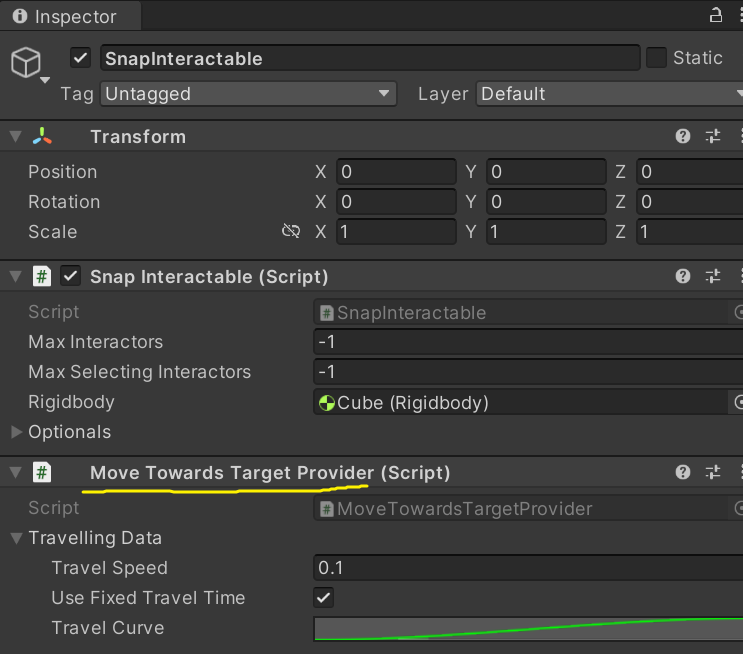Image resolution: width=743 pixels, height=654 pixels.
Task: Click the Snap Interactable script icon
Action: 42,276
